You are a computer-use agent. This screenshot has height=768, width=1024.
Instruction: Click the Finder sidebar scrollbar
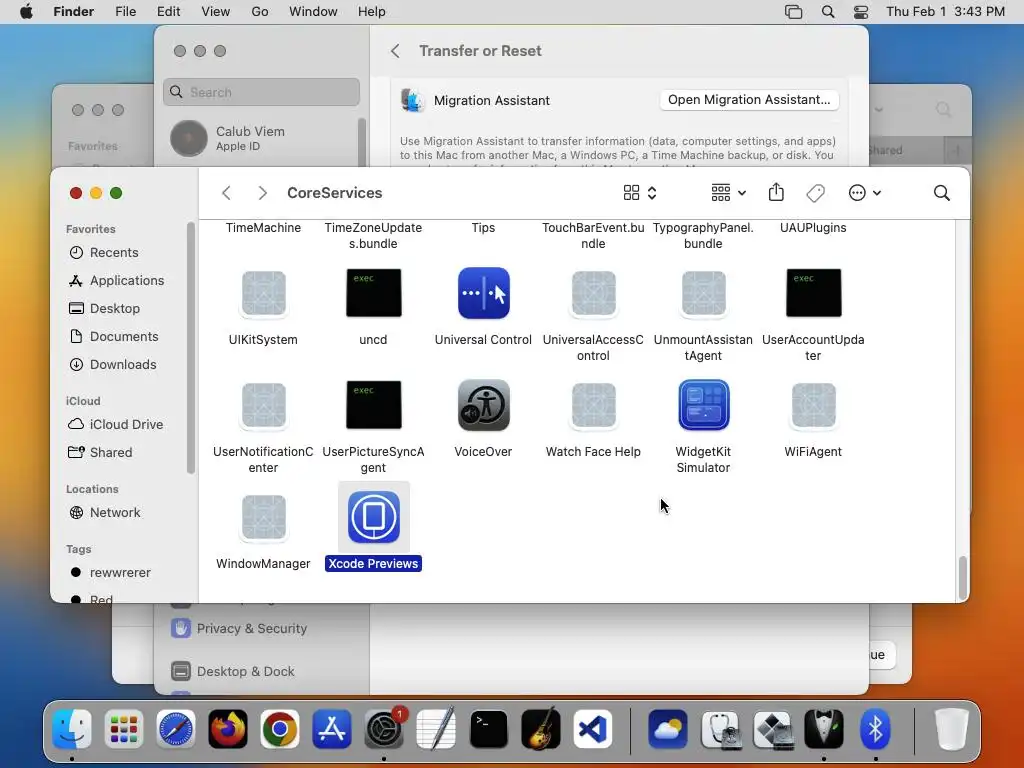pos(191,347)
